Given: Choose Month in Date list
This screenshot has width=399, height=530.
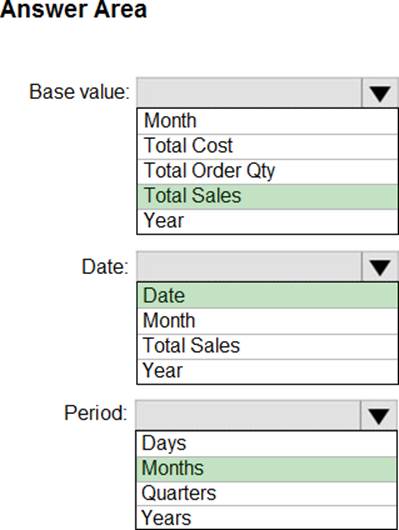Looking at the screenshot, I should click(x=267, y=321).
